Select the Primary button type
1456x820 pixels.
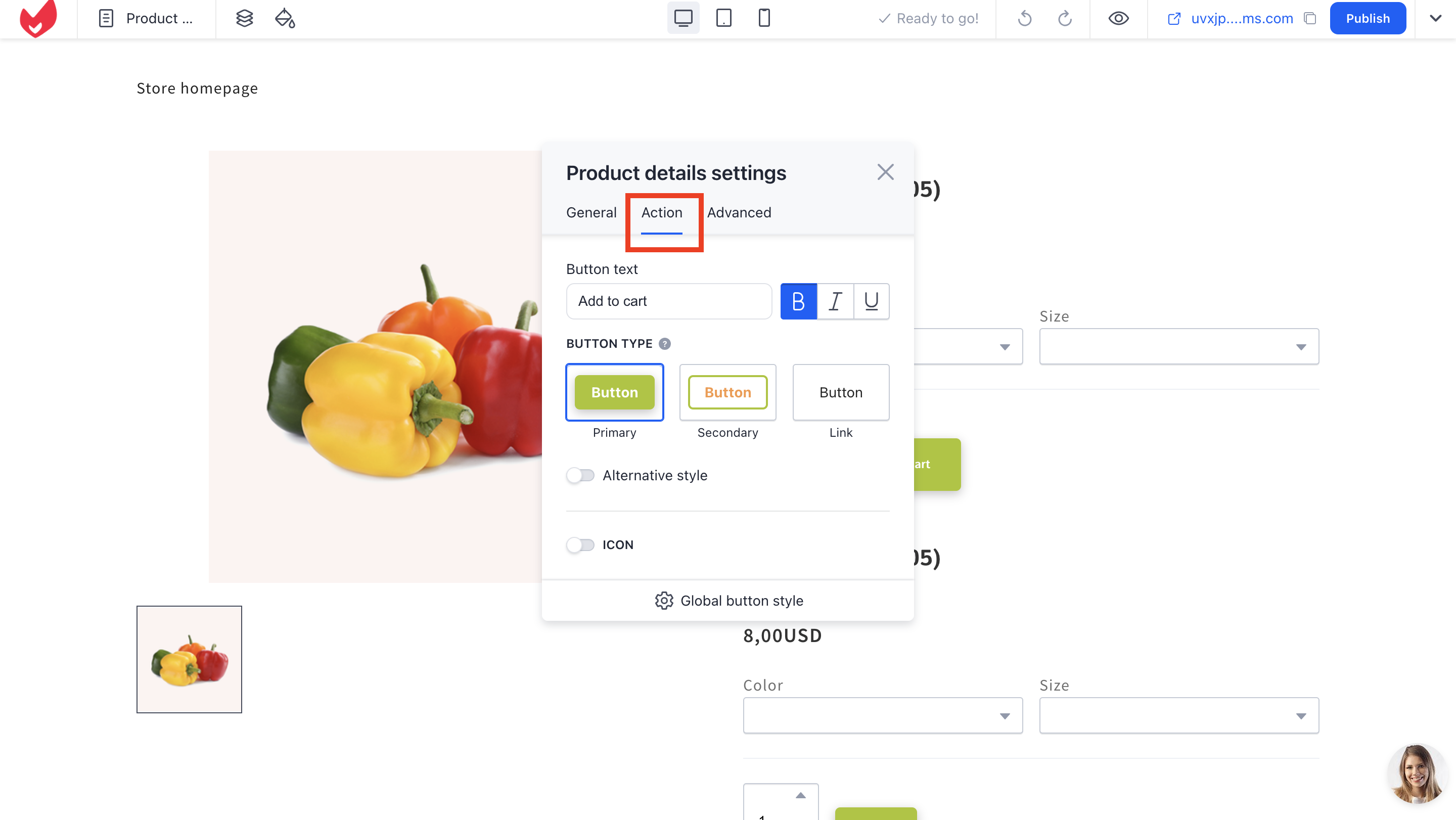click(614, 392)
